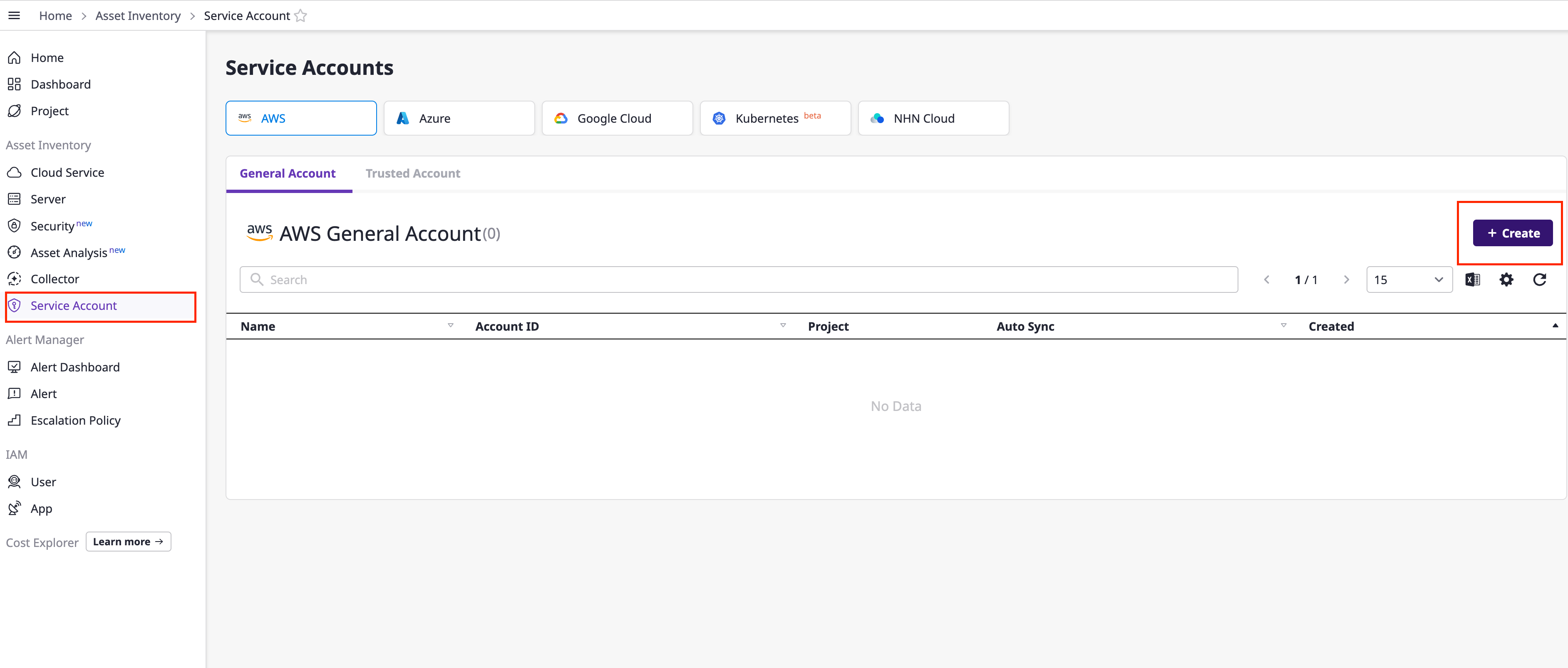
Task: Open the Security sidebar item
Action: [52, 226]
